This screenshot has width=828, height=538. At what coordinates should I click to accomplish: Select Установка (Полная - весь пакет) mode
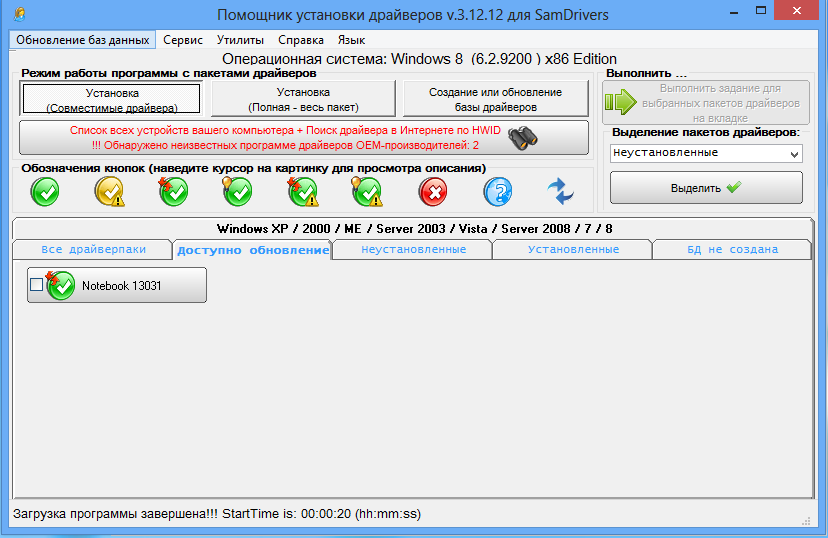click(x=302, y=99)
